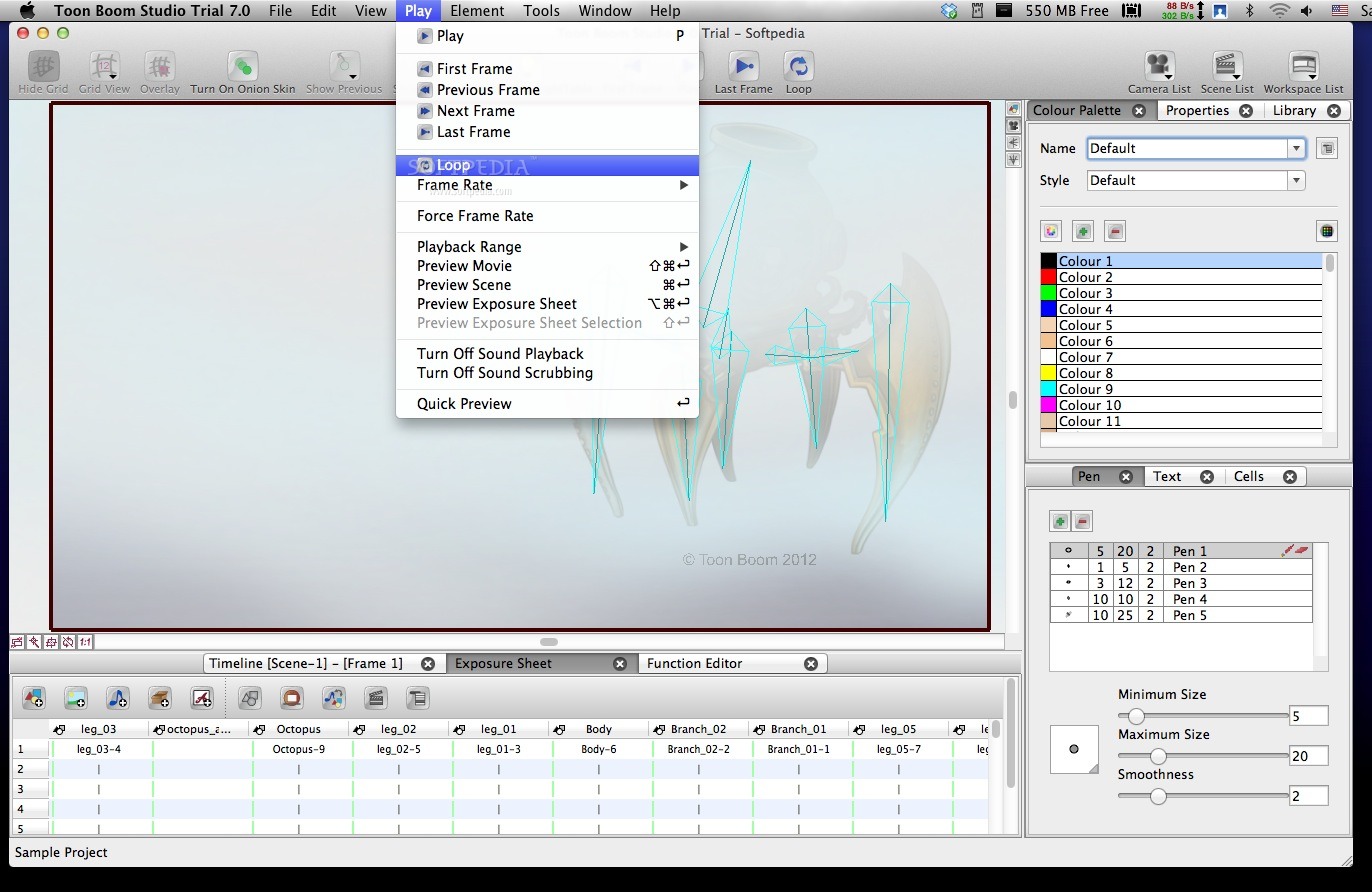1372x892 pixels.
Task: Click the Smoothness slider
Action: [1203, 796]
